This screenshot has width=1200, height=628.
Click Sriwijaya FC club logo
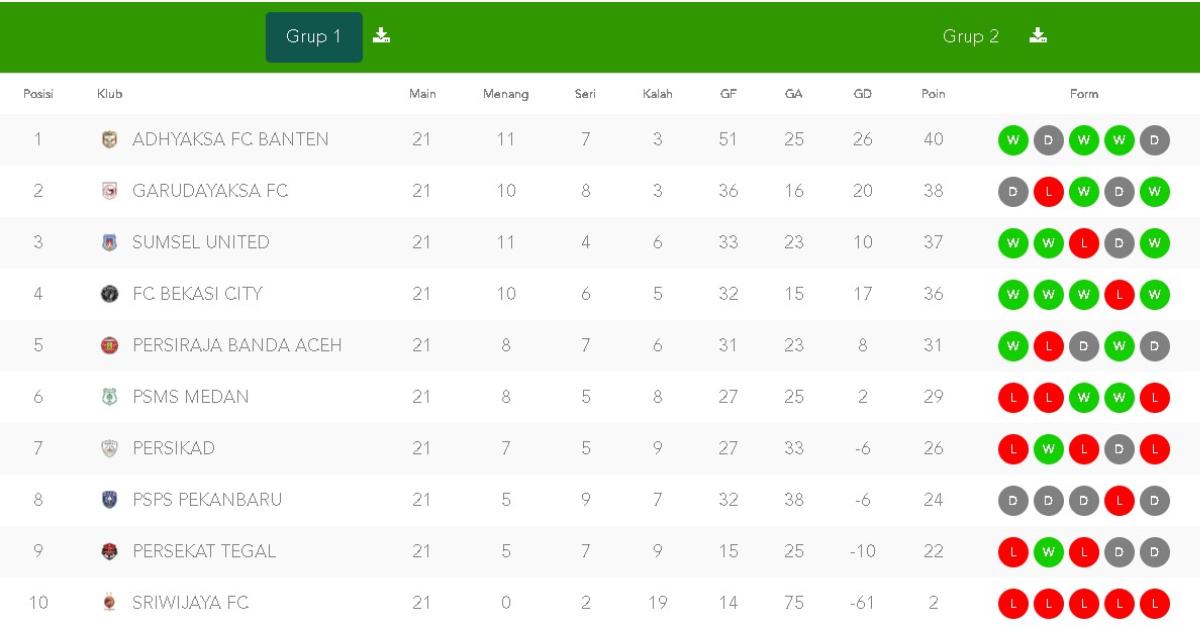coord(110,603)
